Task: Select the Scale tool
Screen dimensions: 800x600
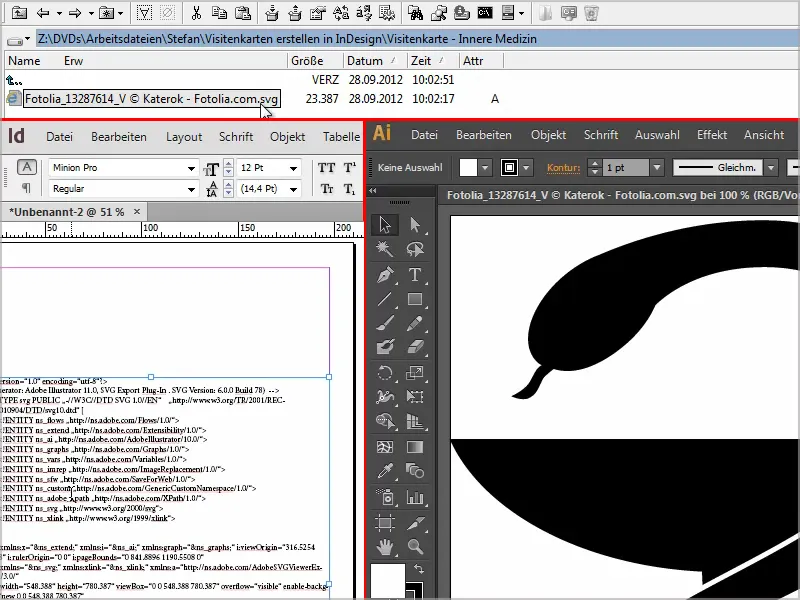Action: tap(415, 372)
